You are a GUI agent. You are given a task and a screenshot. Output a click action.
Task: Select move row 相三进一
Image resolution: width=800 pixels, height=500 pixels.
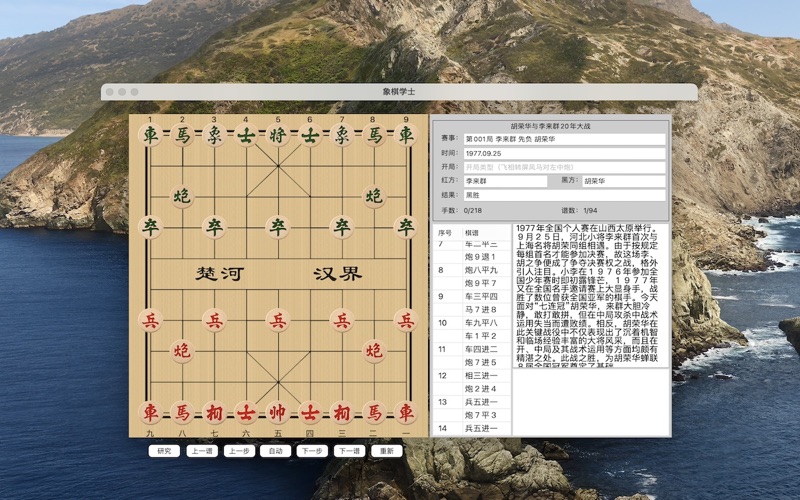pyautogui.click(x=472, y=376)
